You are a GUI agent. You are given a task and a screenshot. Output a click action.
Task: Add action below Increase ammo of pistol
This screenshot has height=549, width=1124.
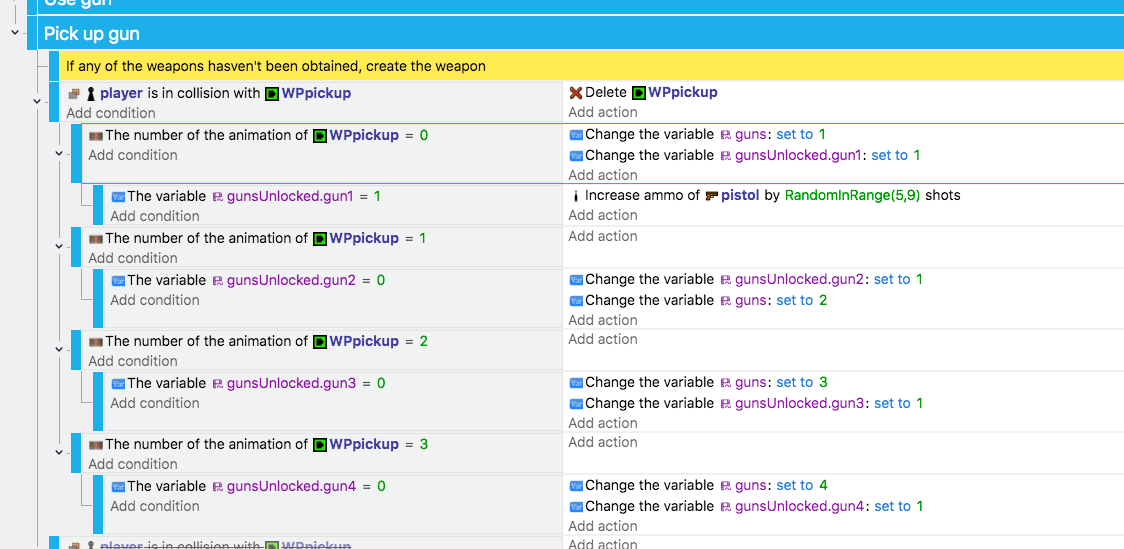click(x=603, y=216)
